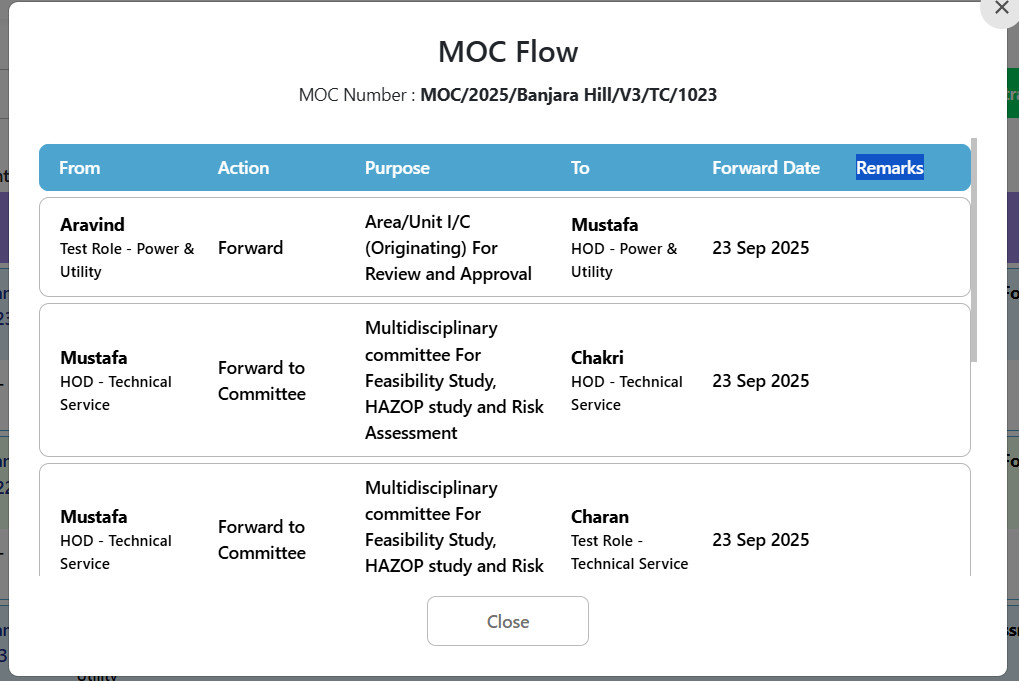Click the forward date in Charan's row
Screen dimensions: 1019x681
[760, 540]
